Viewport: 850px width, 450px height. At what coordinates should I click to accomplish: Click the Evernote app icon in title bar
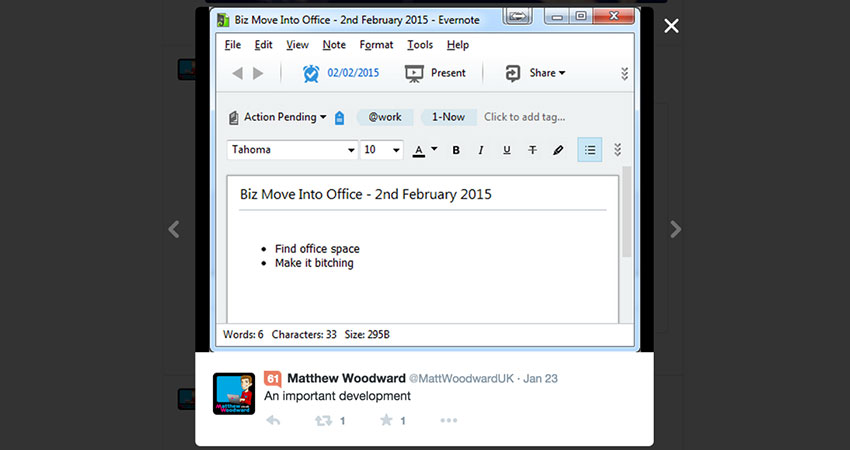pos(223,20)
